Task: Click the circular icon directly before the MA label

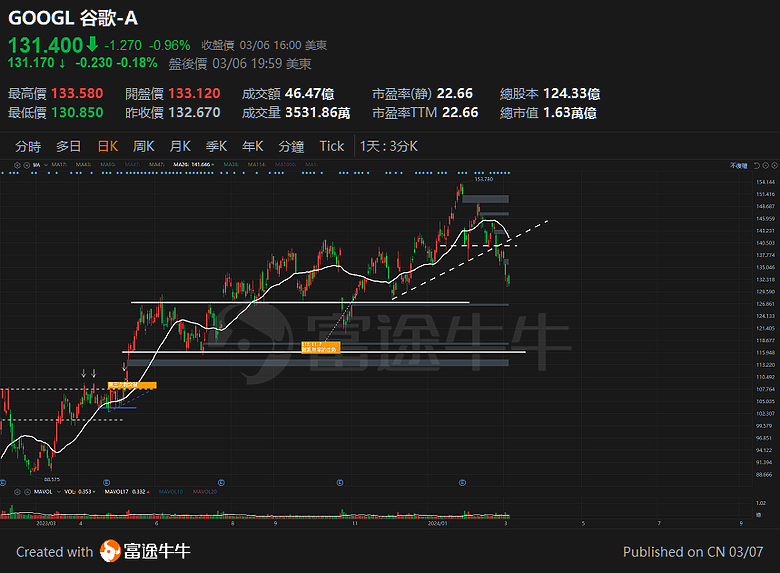Action: coord(26,165)
